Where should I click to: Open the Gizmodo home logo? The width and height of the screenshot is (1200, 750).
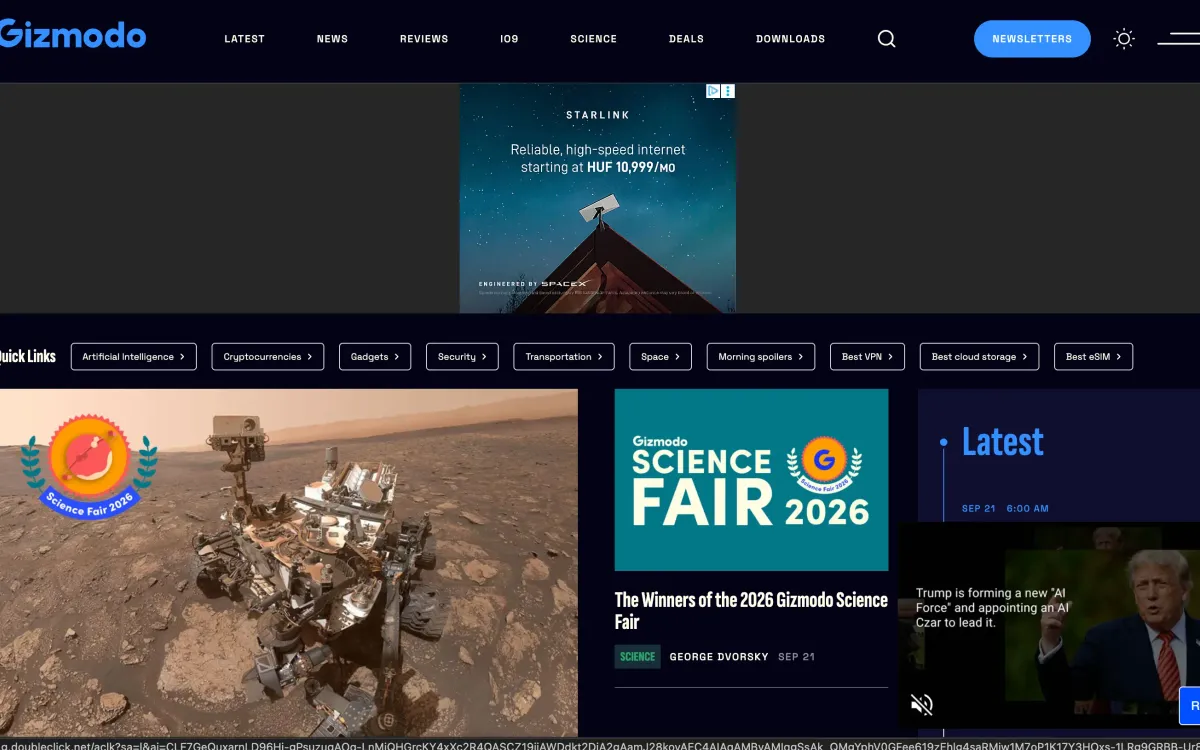72,35
